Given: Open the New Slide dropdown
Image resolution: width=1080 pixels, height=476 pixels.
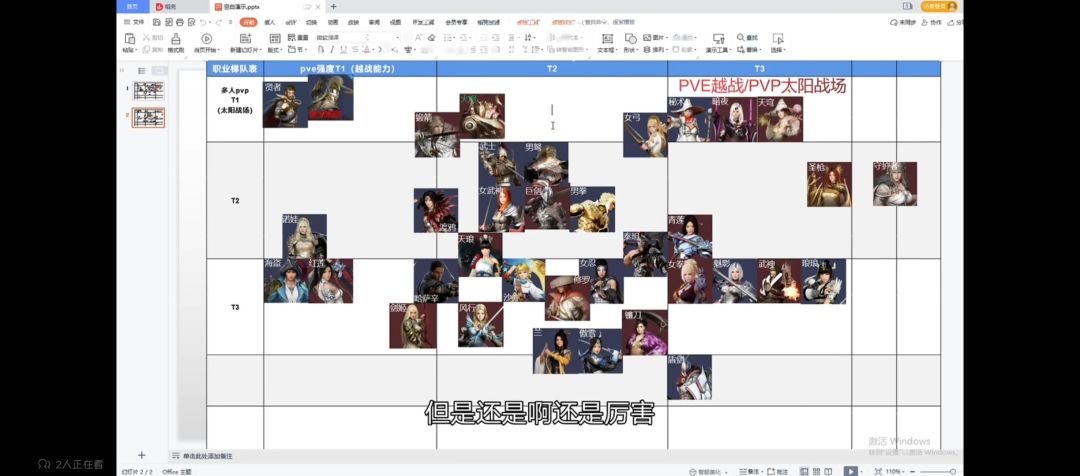Looking at the screenshot, I should (x=262, y=50).
